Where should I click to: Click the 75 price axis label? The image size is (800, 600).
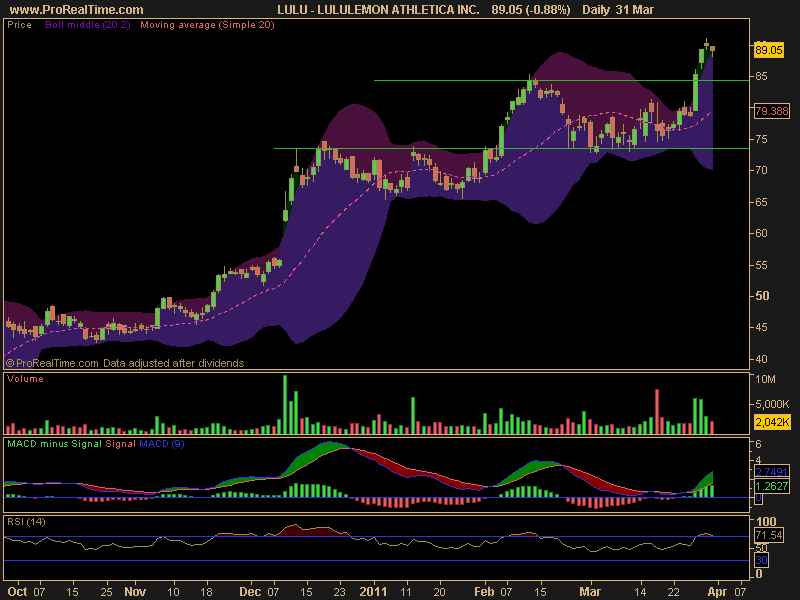[x=761, y=139]
